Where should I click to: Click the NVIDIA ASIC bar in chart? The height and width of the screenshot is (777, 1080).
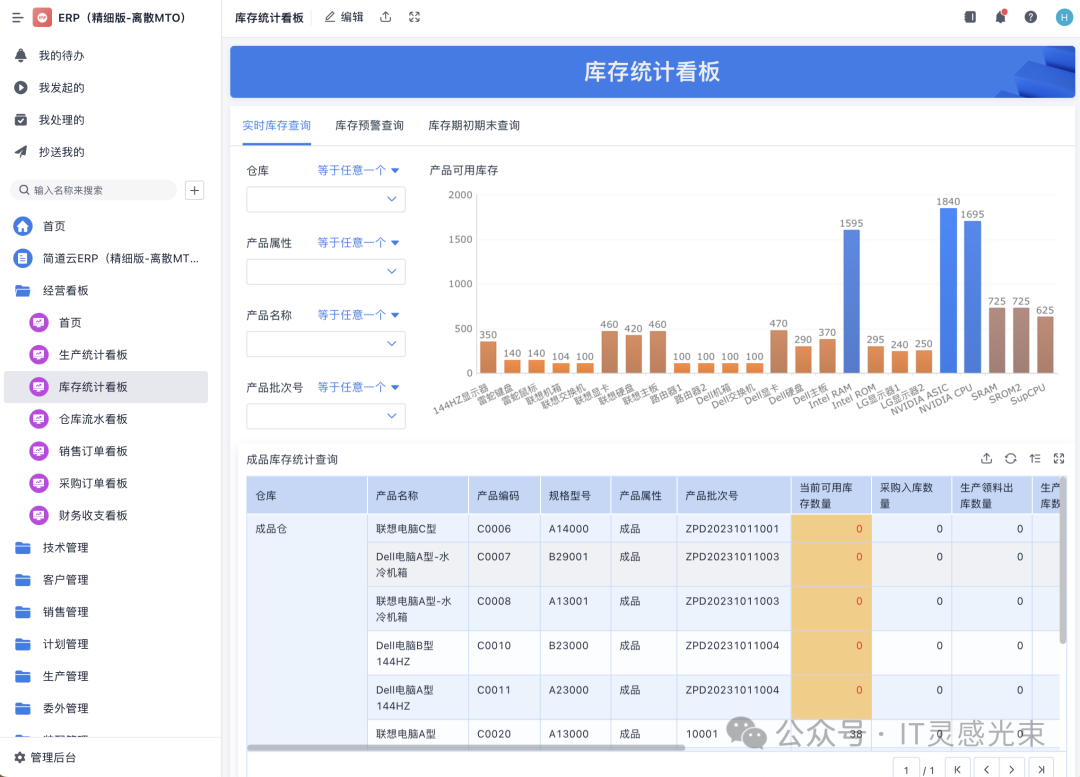point(948,290)
